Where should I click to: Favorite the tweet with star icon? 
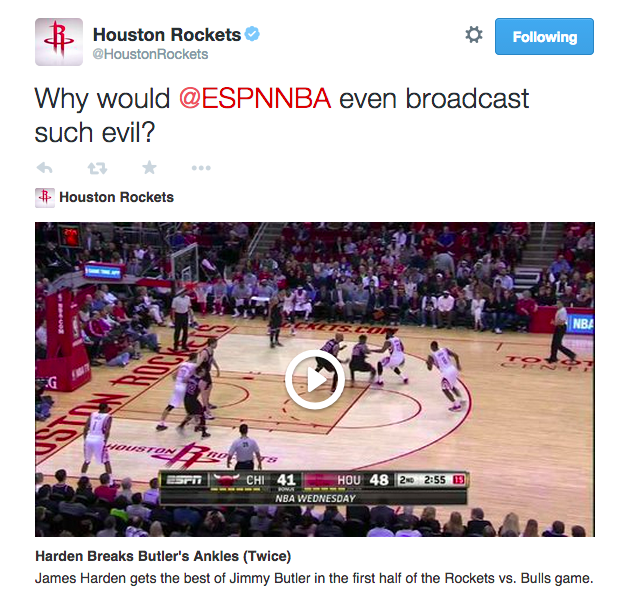149,168
